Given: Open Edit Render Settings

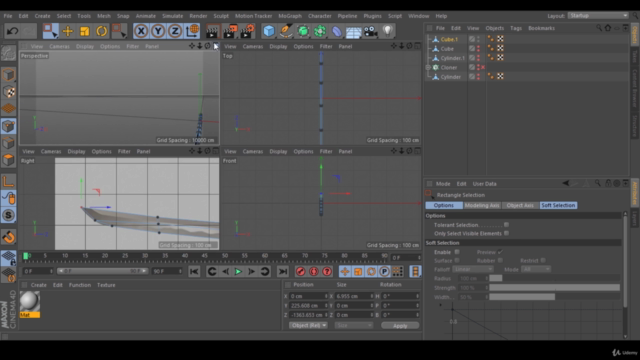Looking at the screenshot, I should [x=247, y=31].
